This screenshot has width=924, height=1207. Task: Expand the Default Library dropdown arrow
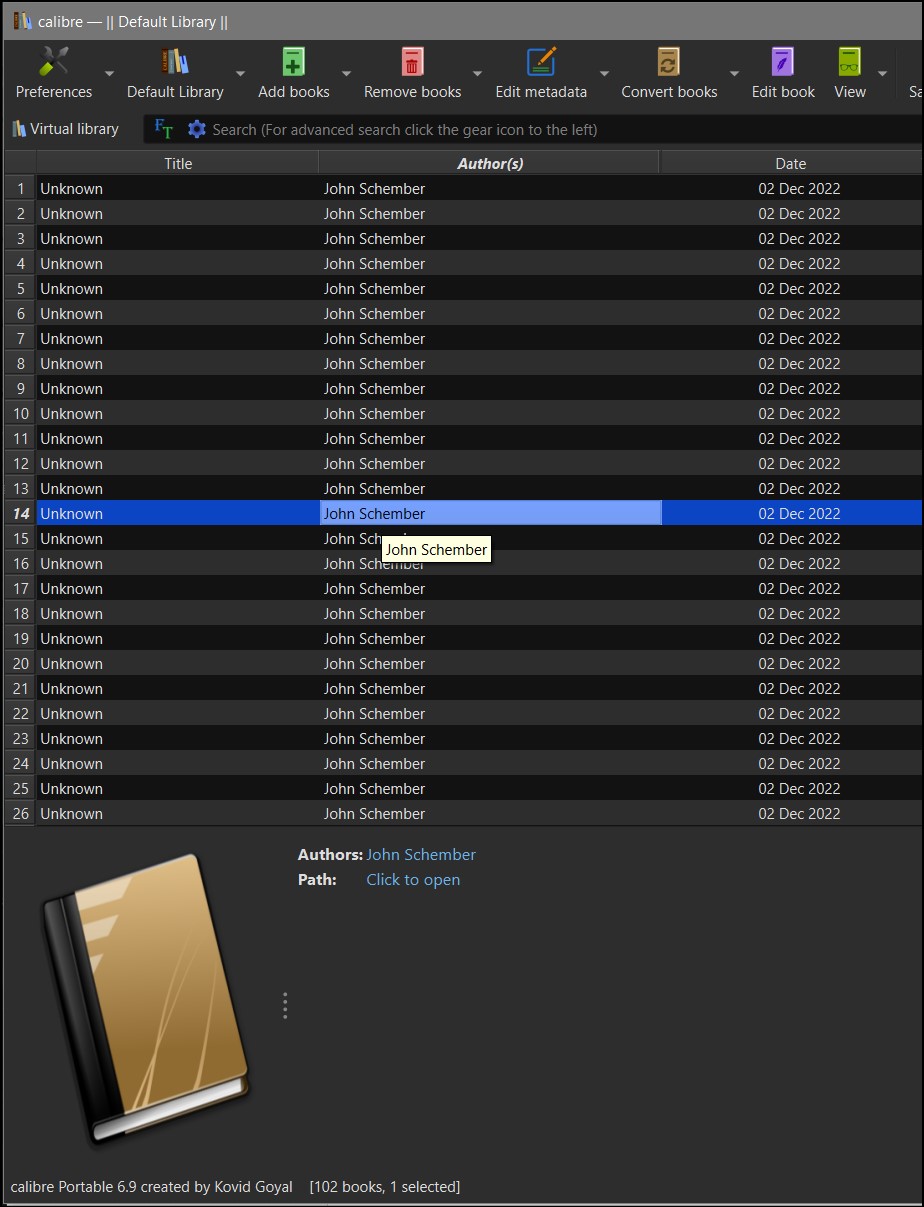(240, 74)
